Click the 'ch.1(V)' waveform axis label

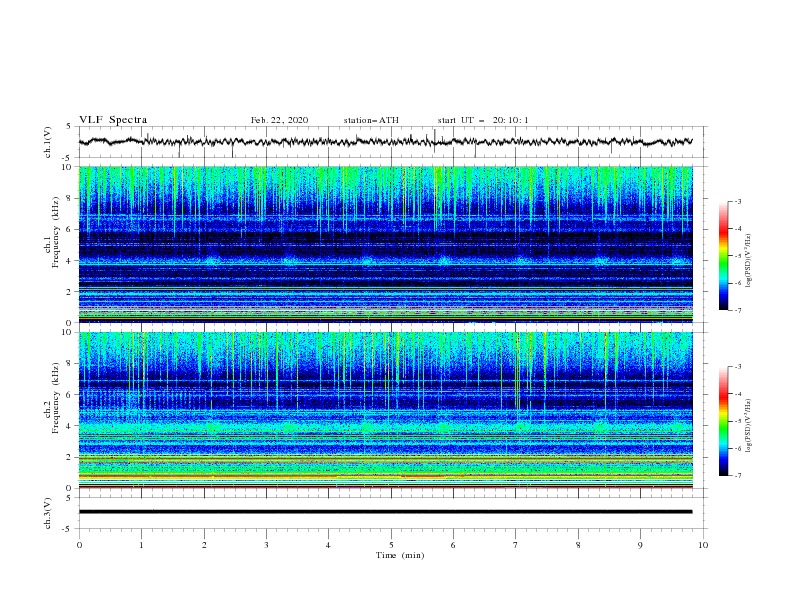coord(48,142)
